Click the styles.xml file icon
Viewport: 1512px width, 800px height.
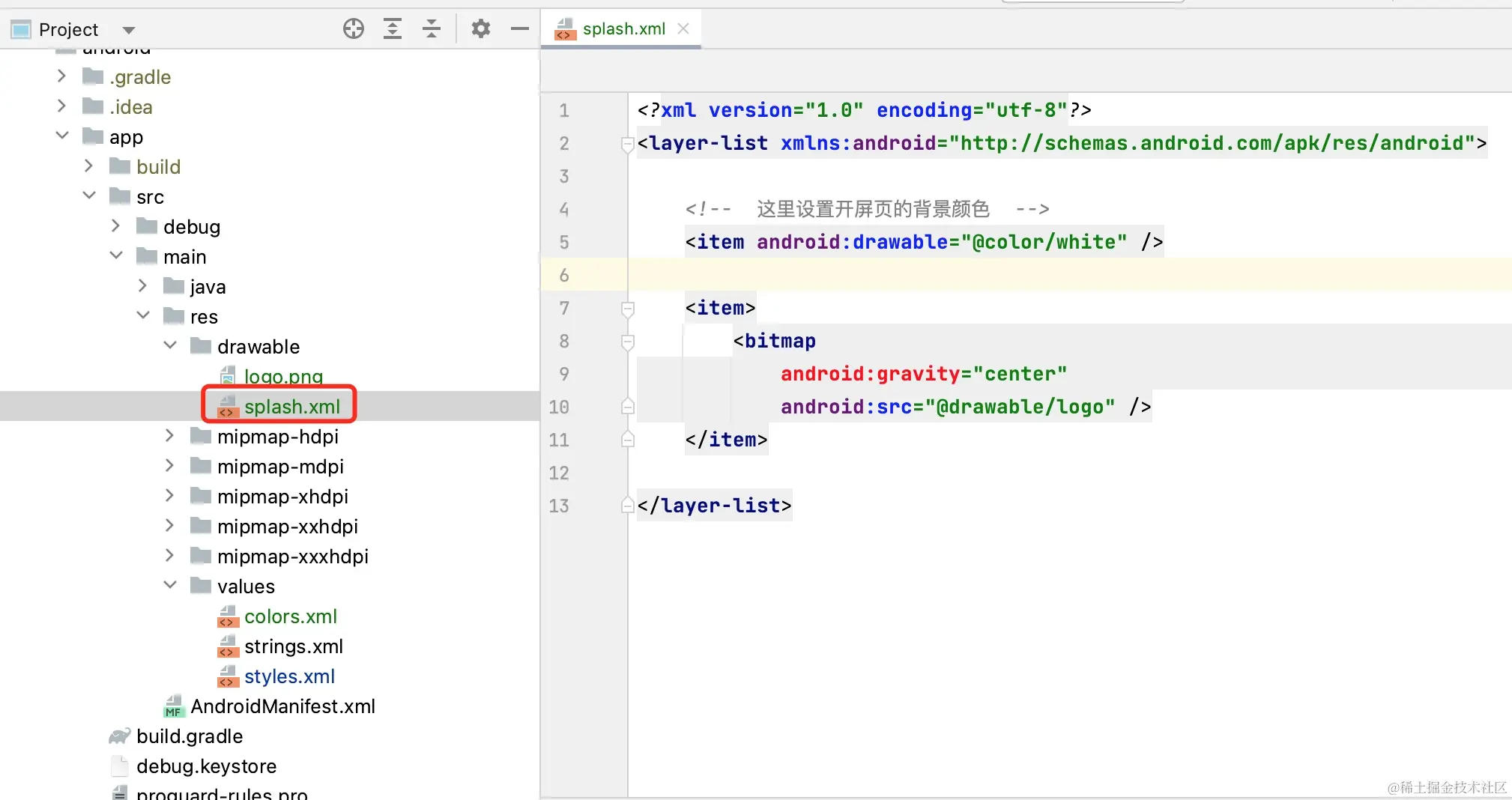pyautogui.click(x=228, y=676)
